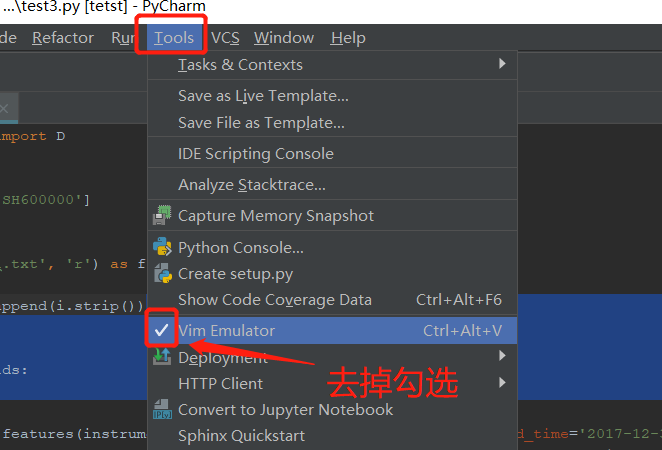Open the Refactor menu
This screenshot has height=450, width=662.
(x=63, y=38)
